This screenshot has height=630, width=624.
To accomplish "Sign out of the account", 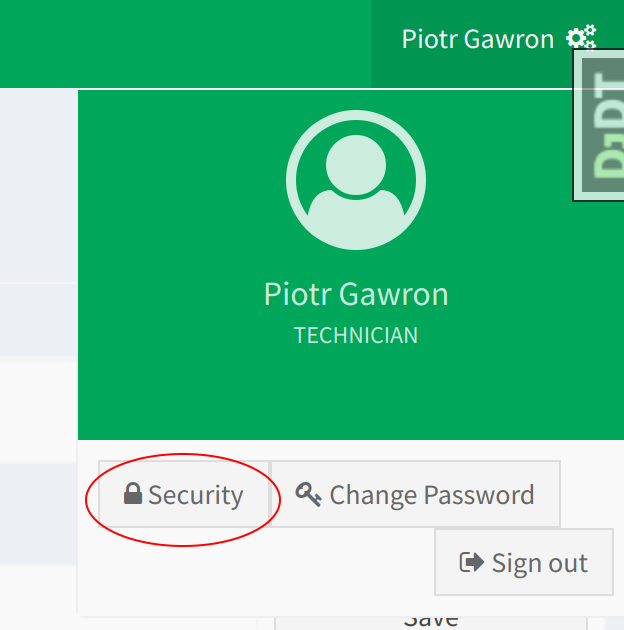I will [x=524, y=563].
